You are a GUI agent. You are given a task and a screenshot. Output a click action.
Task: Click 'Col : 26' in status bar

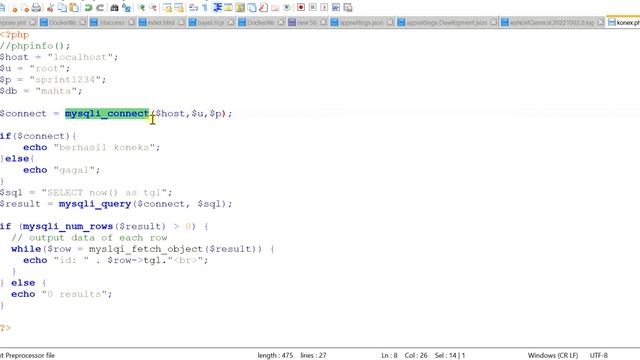(x=416, y=356)
